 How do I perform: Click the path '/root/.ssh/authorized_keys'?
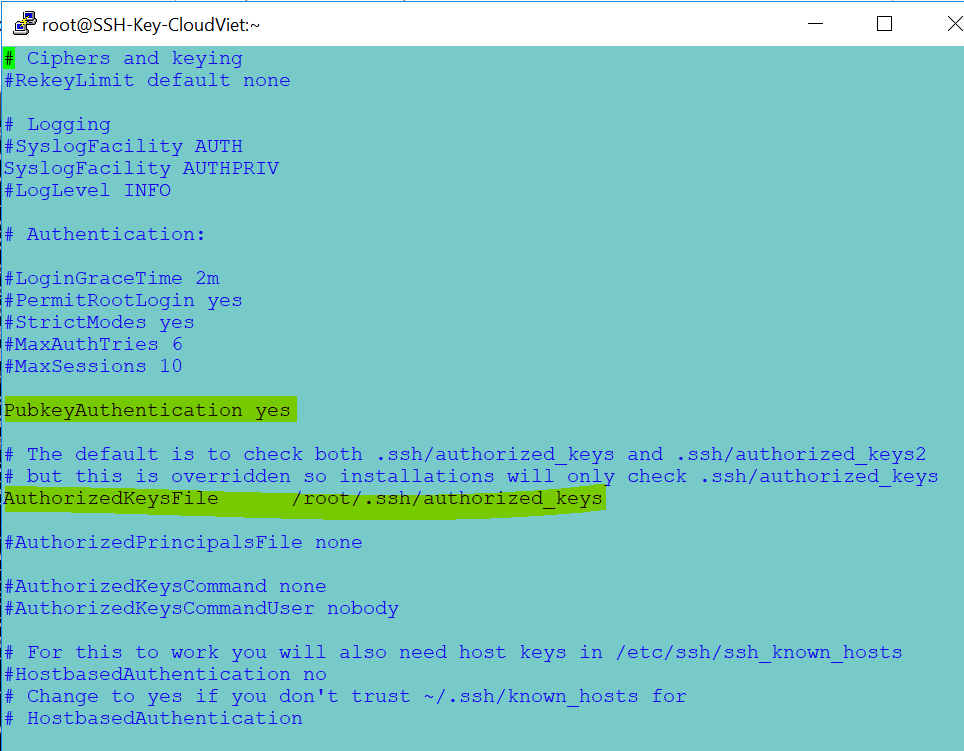[447, 498]
